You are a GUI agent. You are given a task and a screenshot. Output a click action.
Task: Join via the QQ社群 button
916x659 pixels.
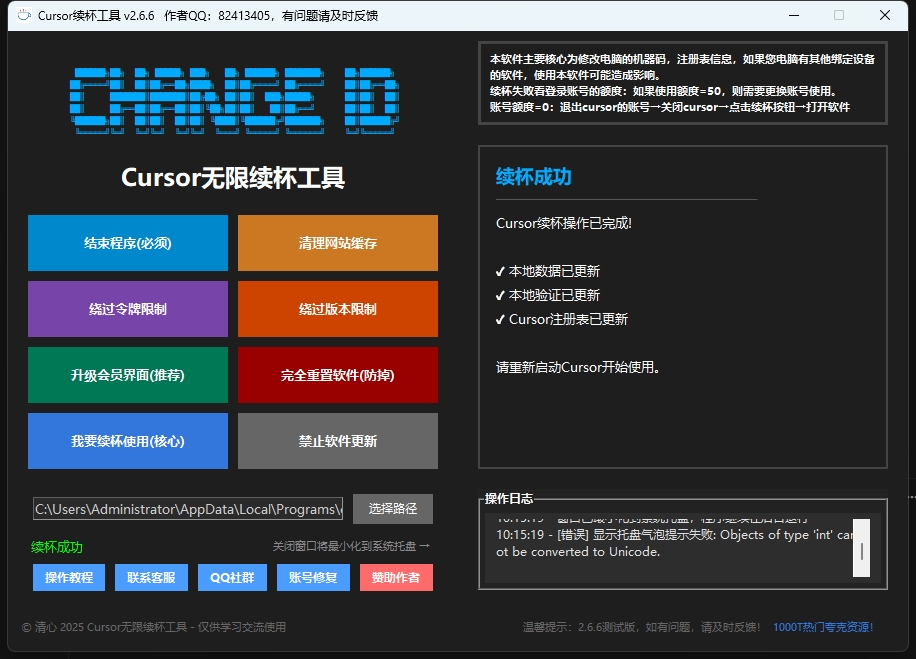231,577
